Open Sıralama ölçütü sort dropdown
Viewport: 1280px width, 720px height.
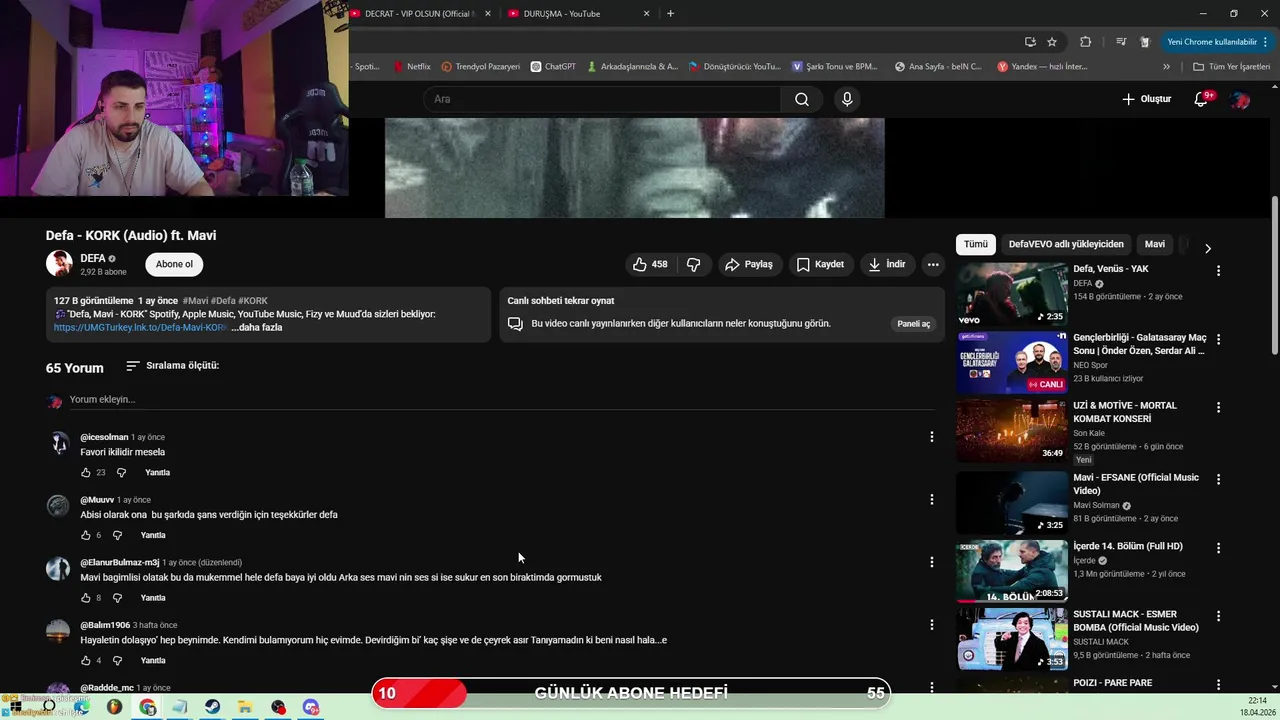172,366
